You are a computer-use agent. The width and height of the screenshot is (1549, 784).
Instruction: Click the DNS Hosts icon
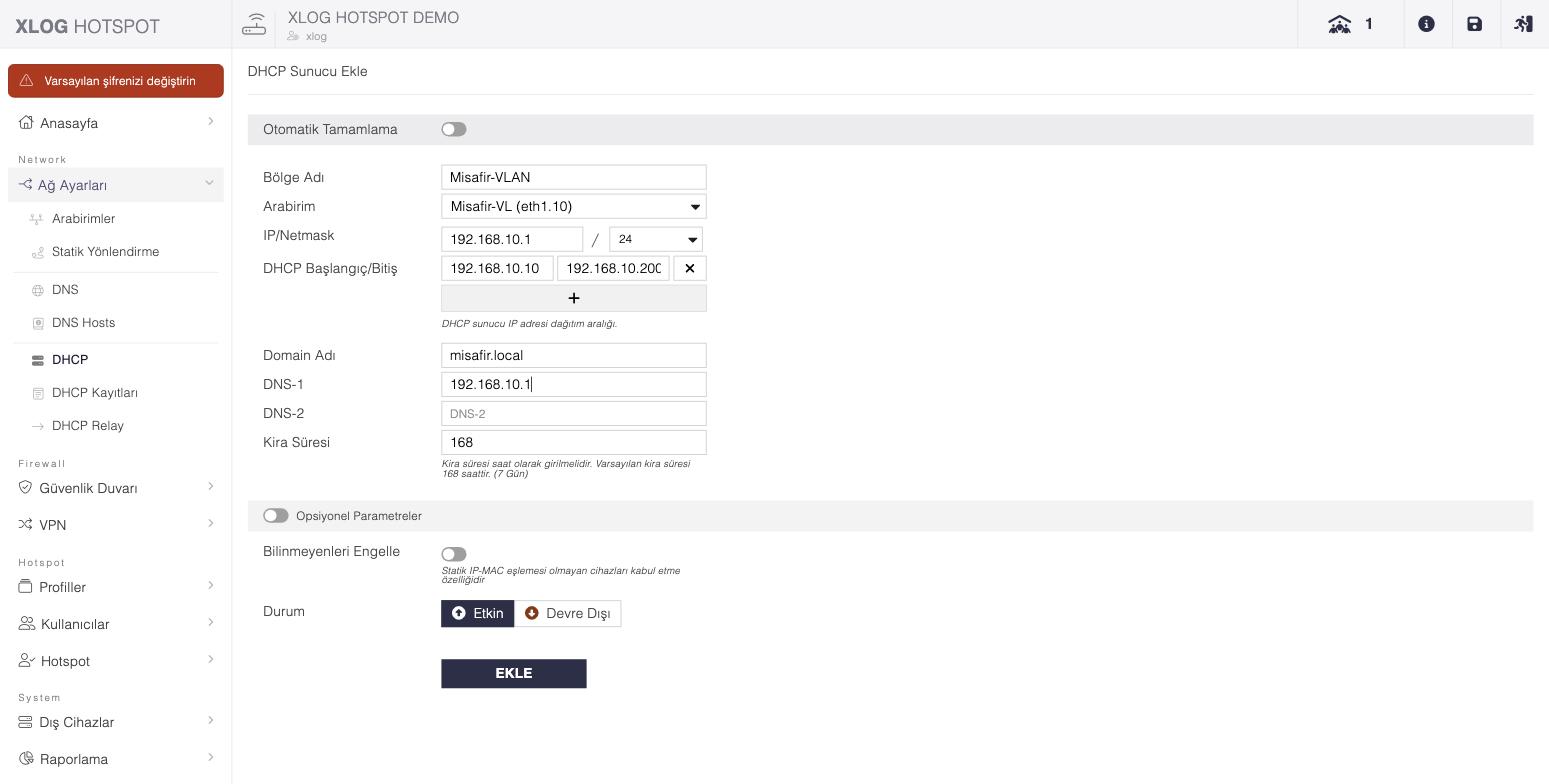pyautogui.click(x=38, y=323)
